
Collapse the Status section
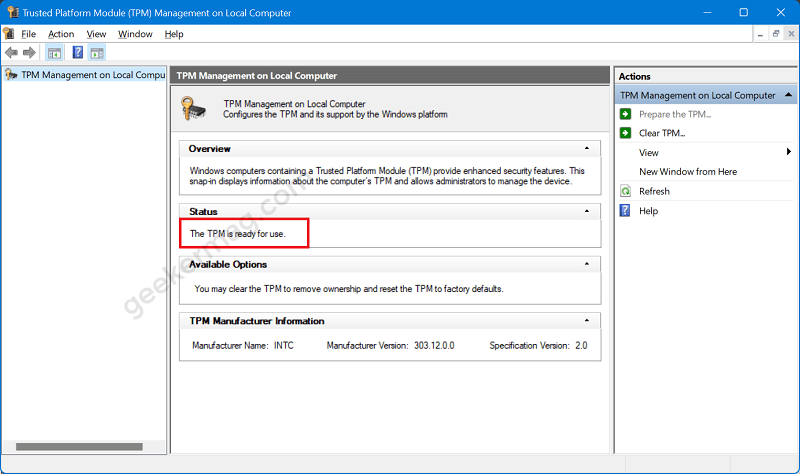click(x=587, y=211)
